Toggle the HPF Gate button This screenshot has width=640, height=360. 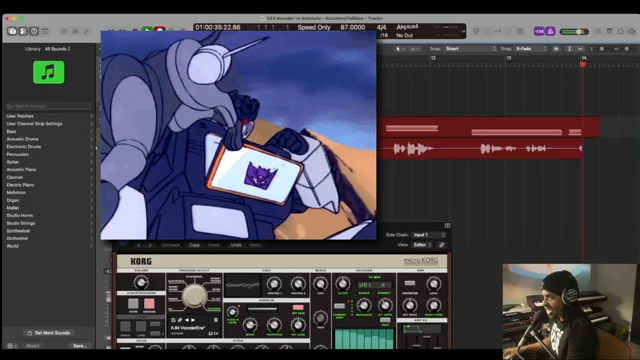tap(298, 307)
